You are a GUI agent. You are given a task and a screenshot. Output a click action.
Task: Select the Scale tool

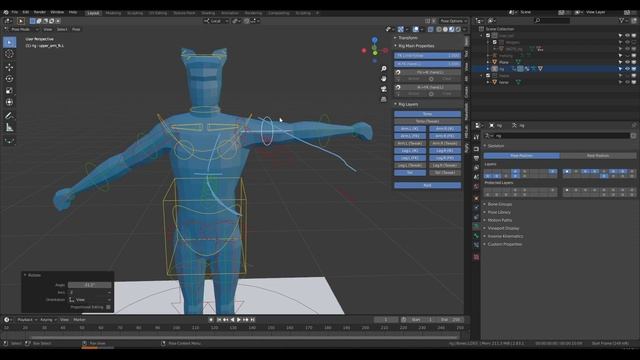[x=9, y=91]
